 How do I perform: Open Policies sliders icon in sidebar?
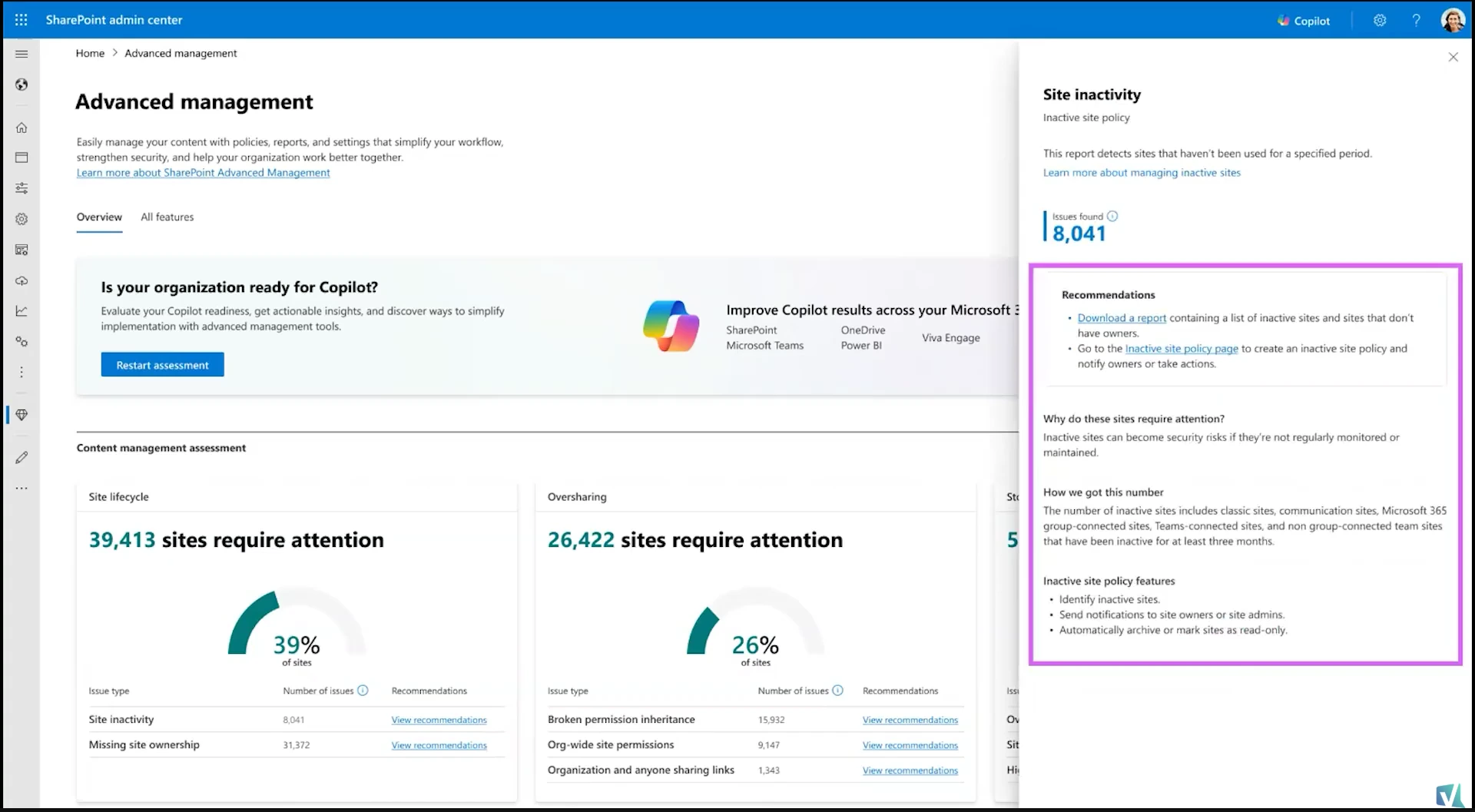(x=22, y=188)
